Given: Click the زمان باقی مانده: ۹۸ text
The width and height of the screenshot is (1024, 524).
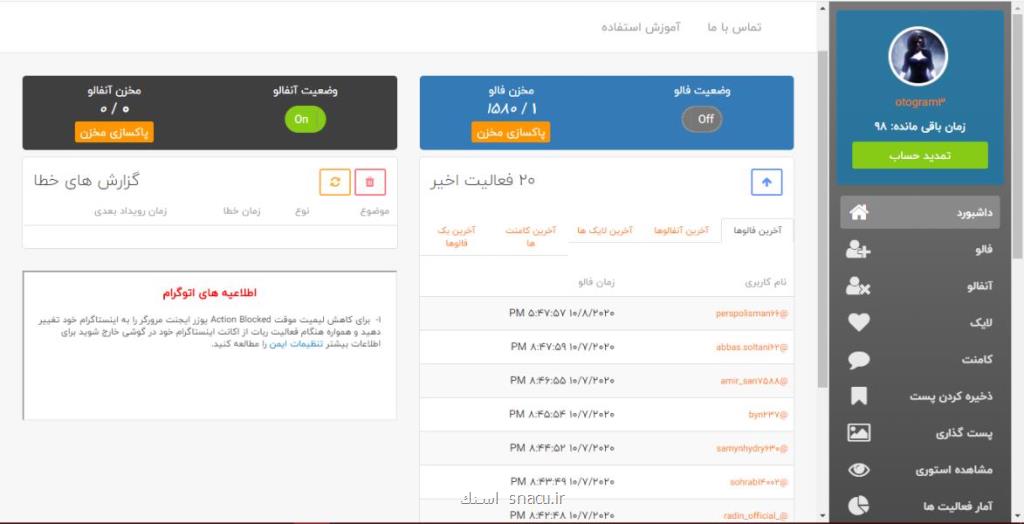Looking at the screenshot, I should point(920,127).
